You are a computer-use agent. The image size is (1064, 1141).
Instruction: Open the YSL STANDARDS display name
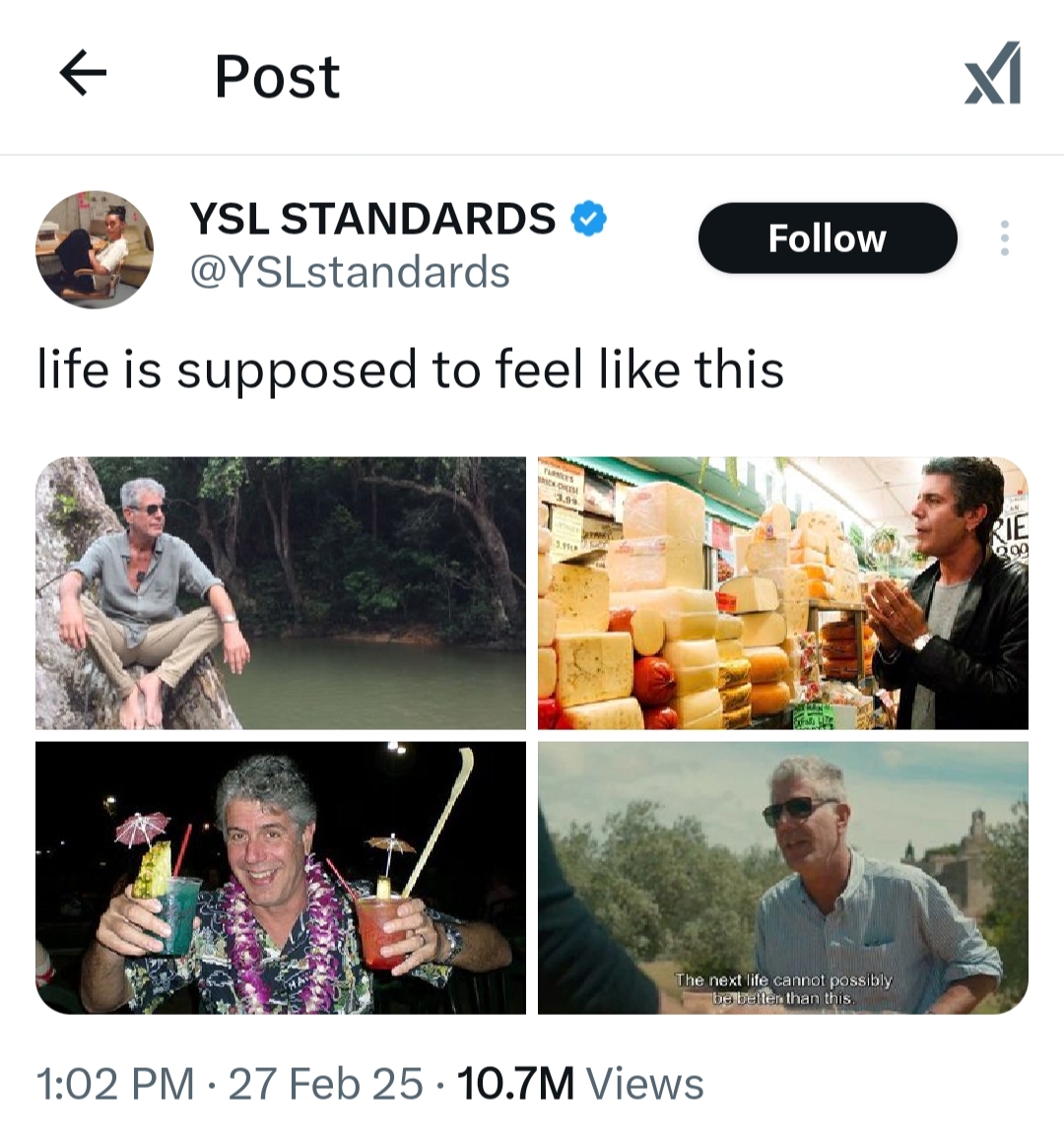click(x=372, y=219)
